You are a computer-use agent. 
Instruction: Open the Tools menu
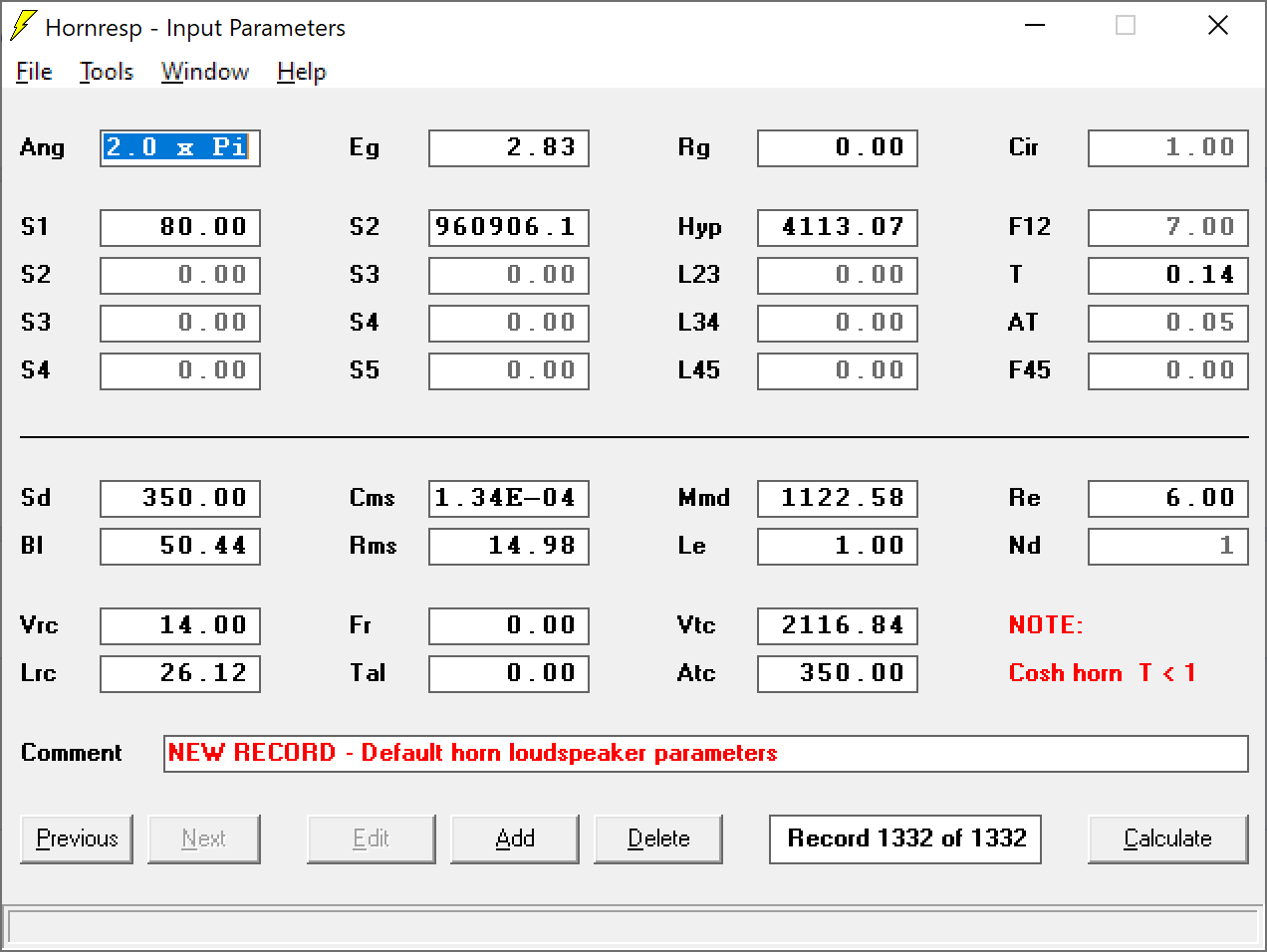[x=107, y=72]
